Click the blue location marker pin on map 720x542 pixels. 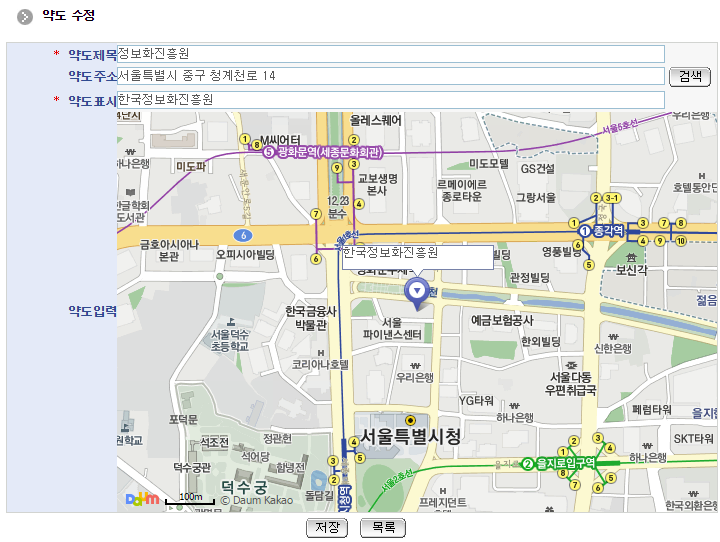(415, 291)
